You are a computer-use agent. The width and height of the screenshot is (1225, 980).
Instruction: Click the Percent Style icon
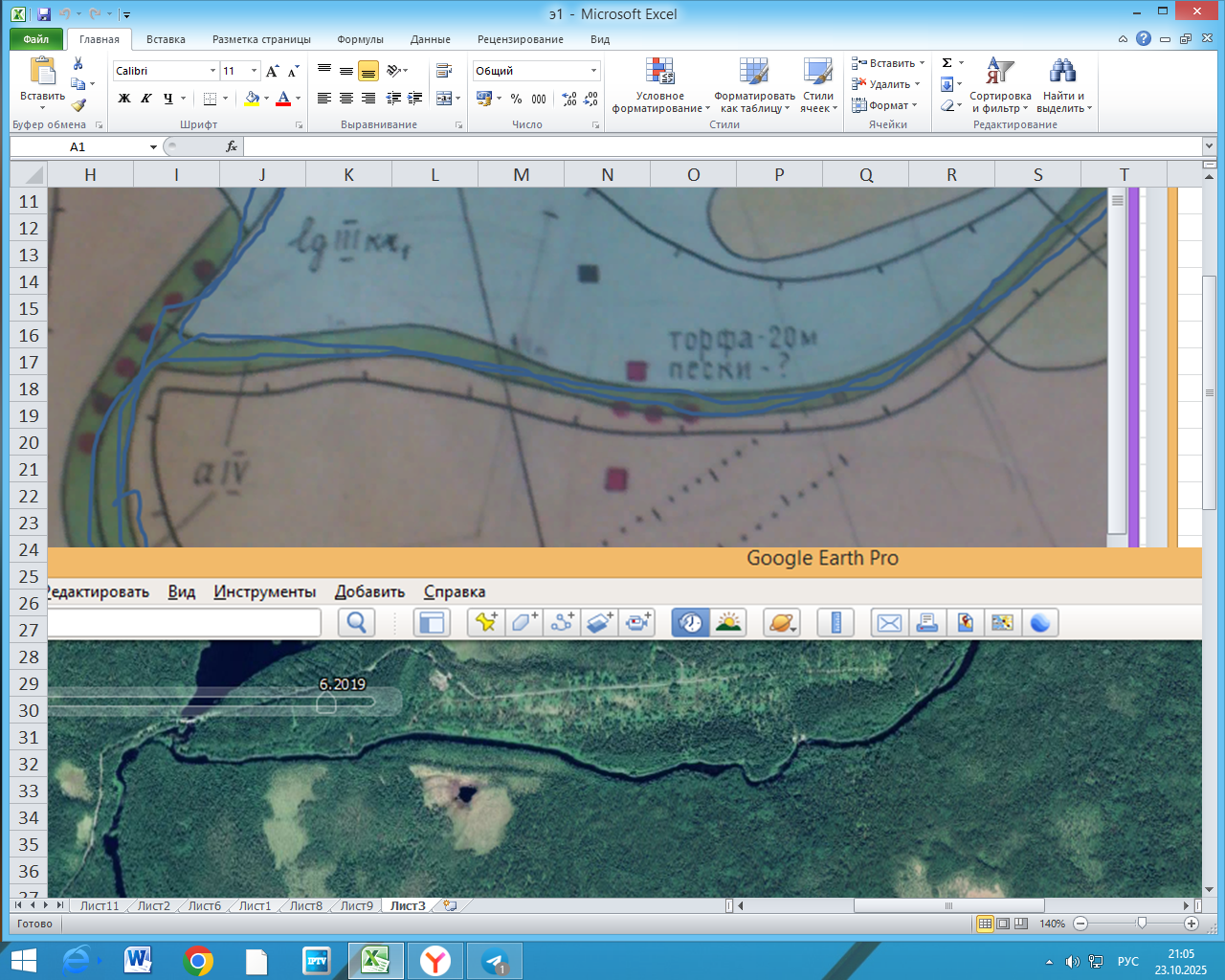(516, 99)
